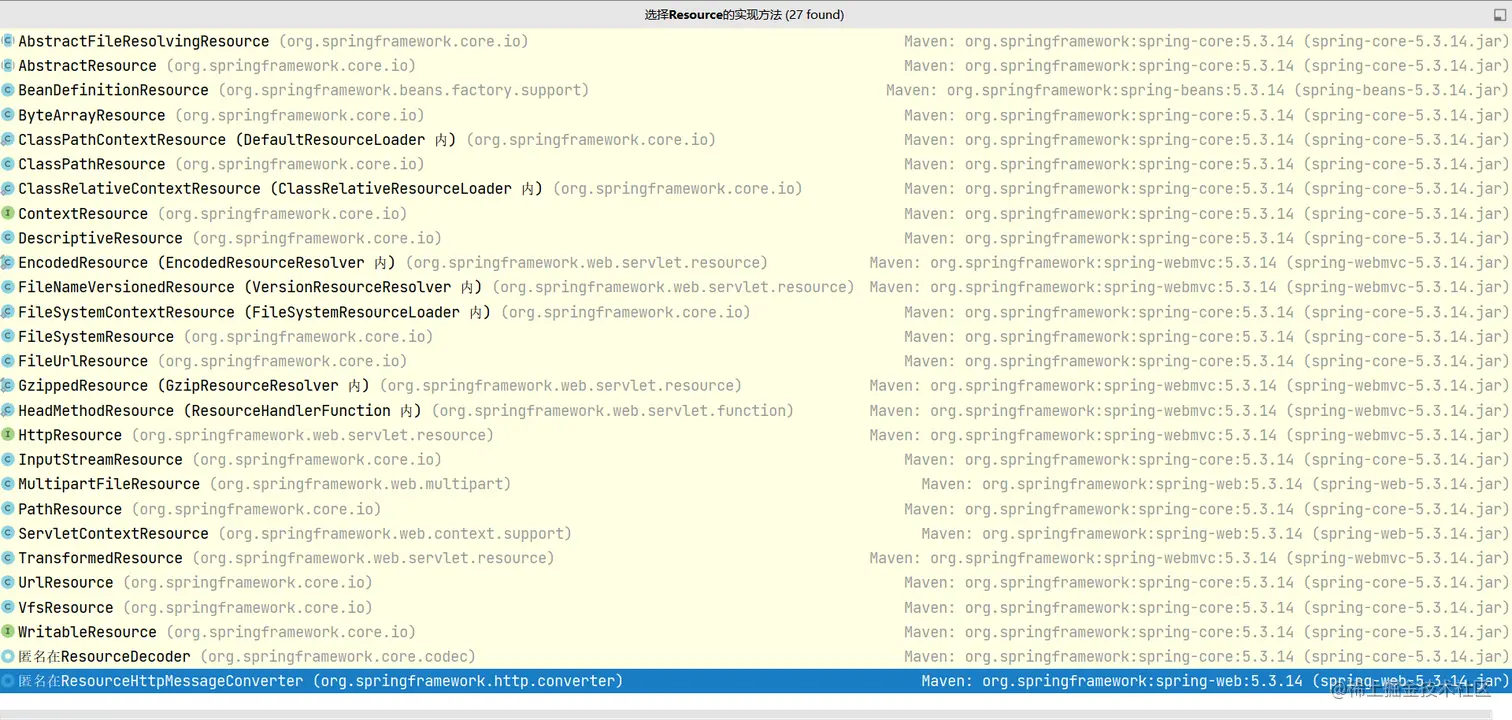
Task: Pick the ServletContextResource row
Action: pyautogui.click(x=756, y=533)
